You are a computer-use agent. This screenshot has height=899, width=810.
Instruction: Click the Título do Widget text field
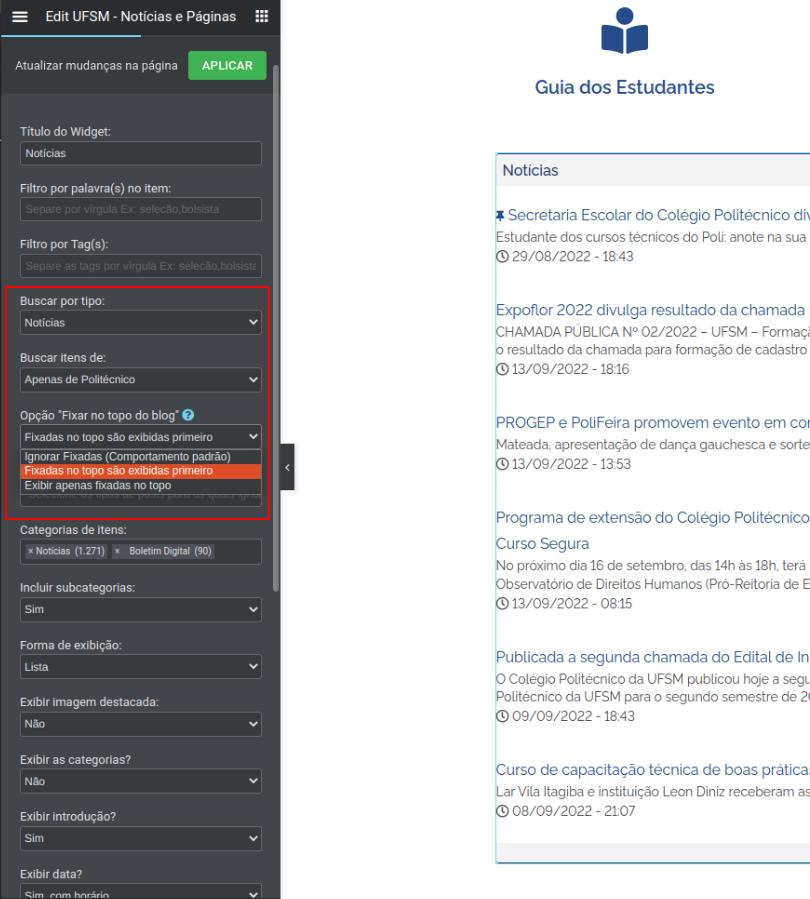click(x=140, y=153)
